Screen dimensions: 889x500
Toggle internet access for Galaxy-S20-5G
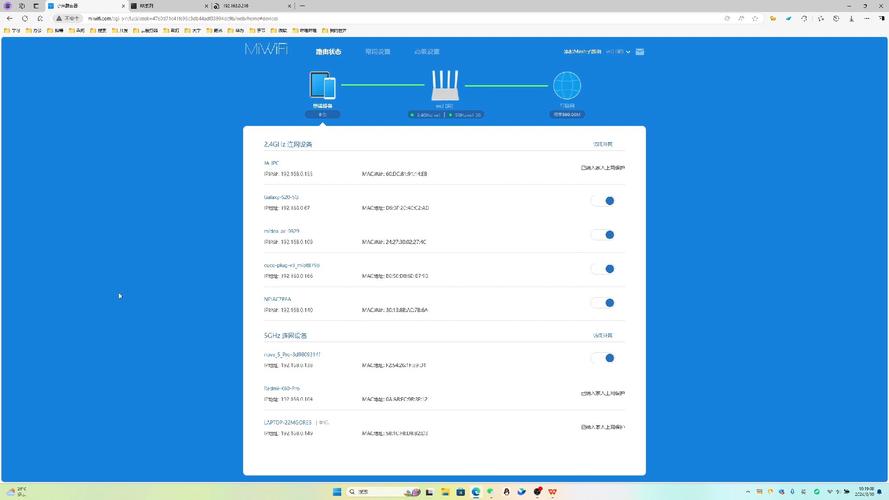[603, 201]
